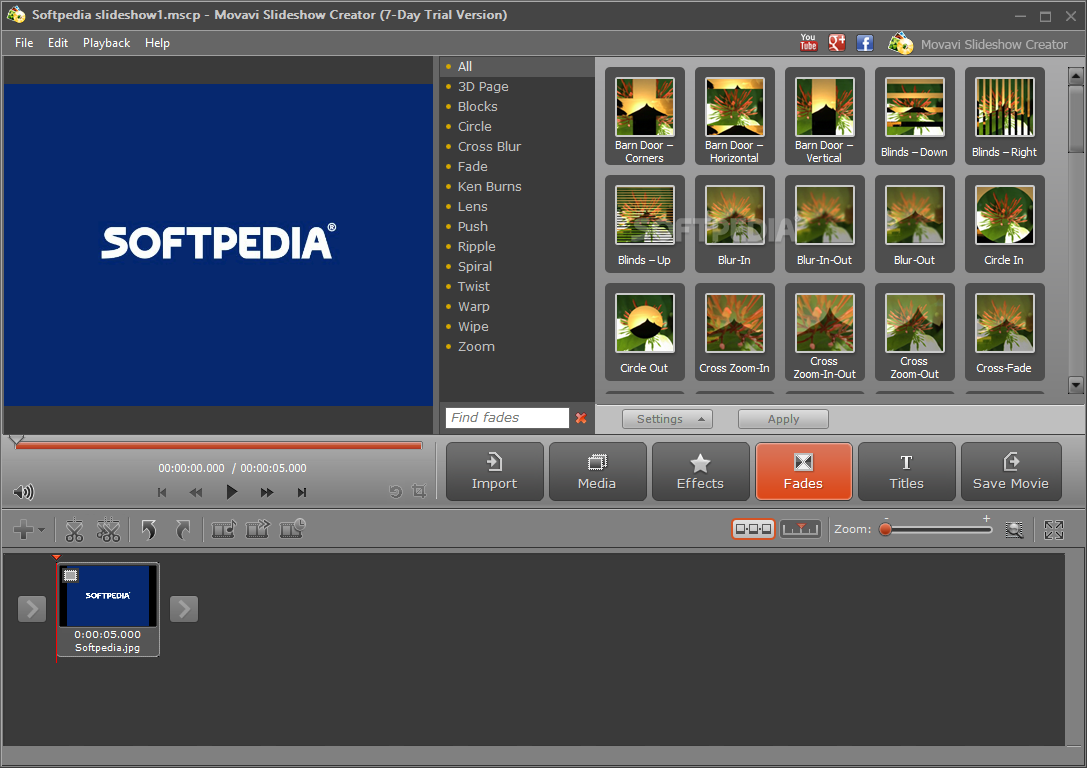Skip to the end of playback
Screen dimensions: 1087x768
(302, 492)
